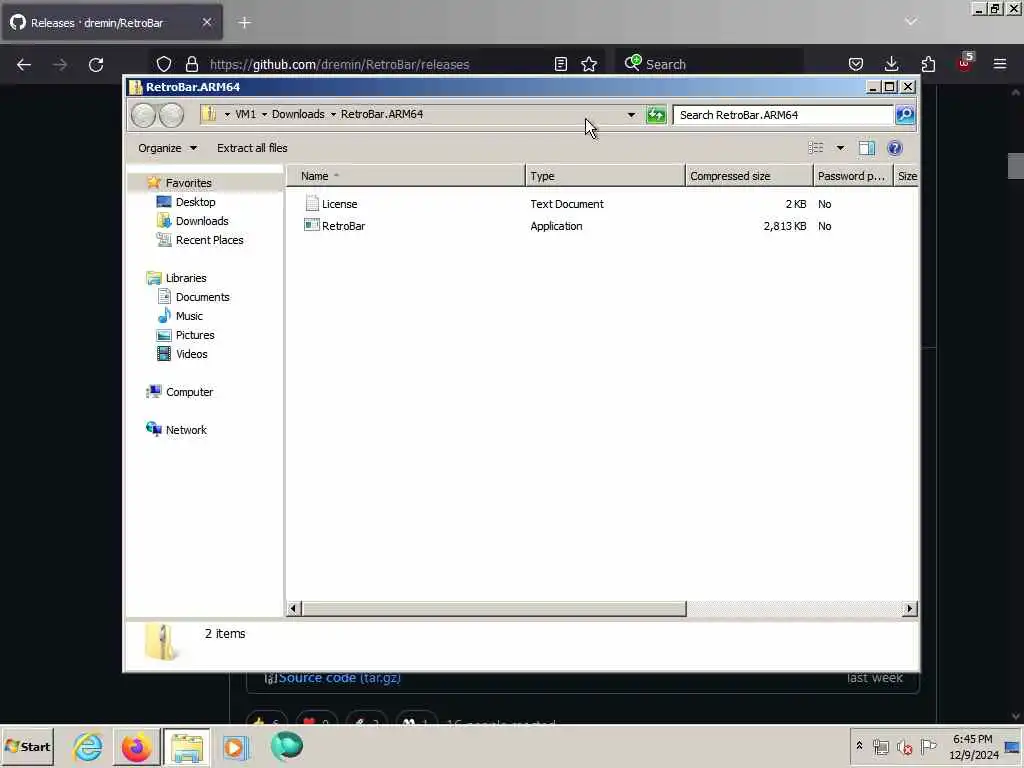Screen dimensions: 1024x768
Task: Sort by Name column
Action: tap(405, 176)
